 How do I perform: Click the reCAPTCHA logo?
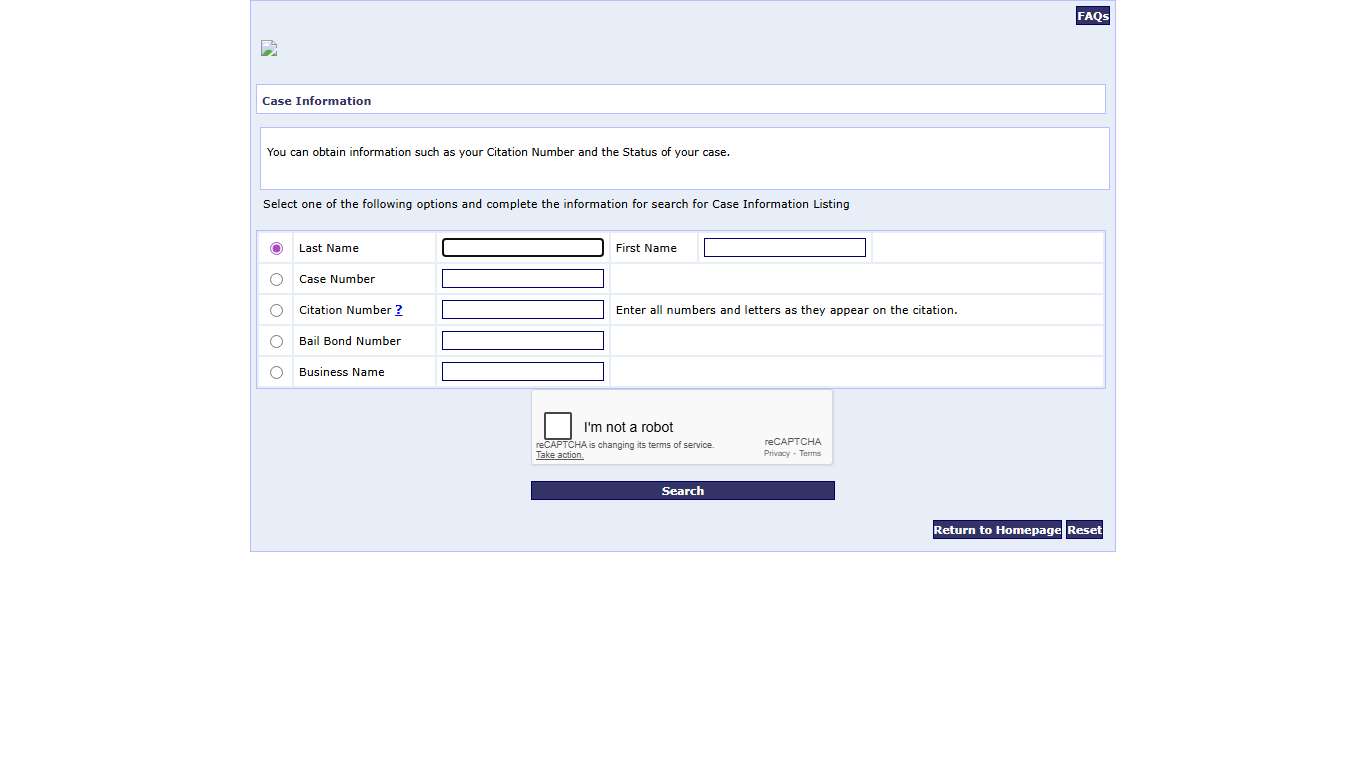(x=793, y=441)
